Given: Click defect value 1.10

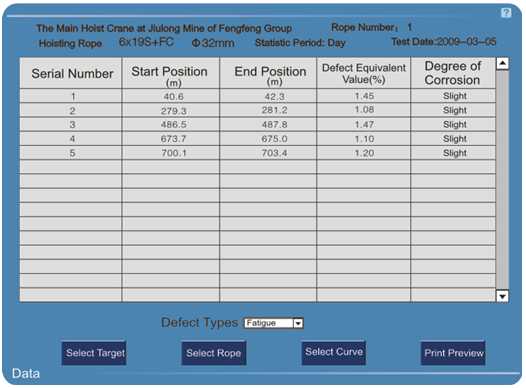Looking at the screenshot, I should [x=364, y=139].
